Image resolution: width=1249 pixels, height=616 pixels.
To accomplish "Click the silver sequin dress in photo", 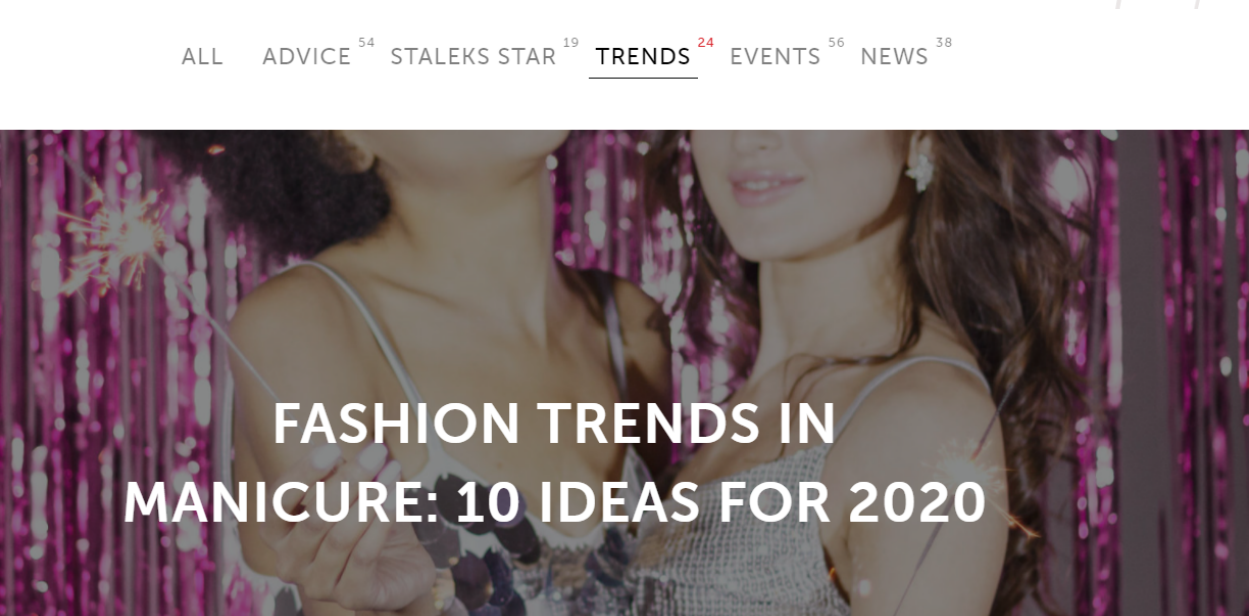I will click(x=740, y=540).
